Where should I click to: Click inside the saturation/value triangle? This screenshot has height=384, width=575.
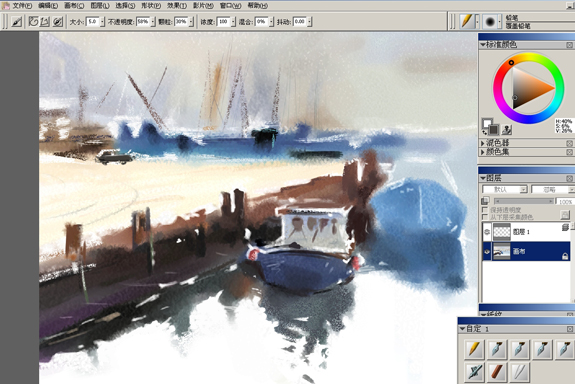coord(528,88)
